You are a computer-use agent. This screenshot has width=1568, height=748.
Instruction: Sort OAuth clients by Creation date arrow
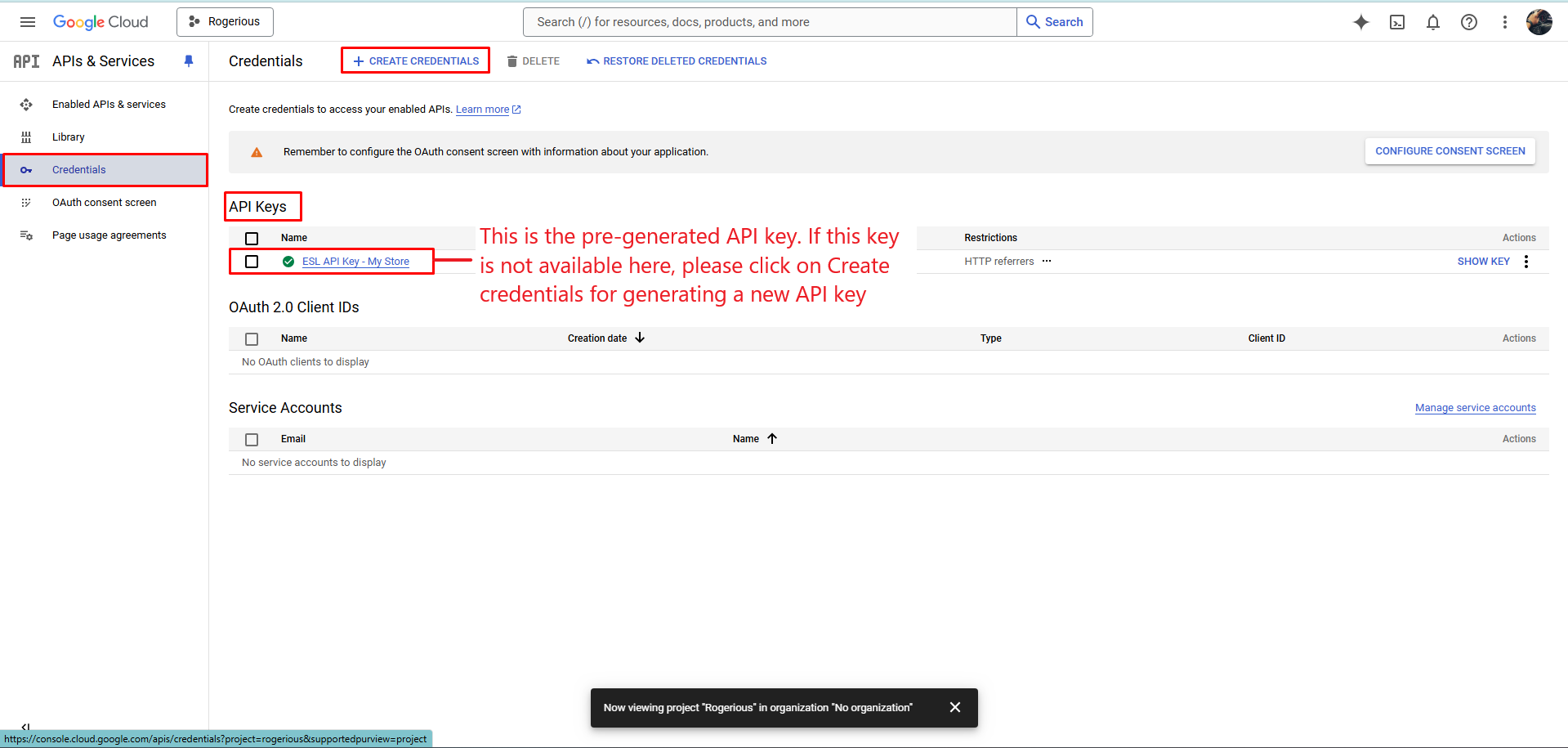click(640, 338)
